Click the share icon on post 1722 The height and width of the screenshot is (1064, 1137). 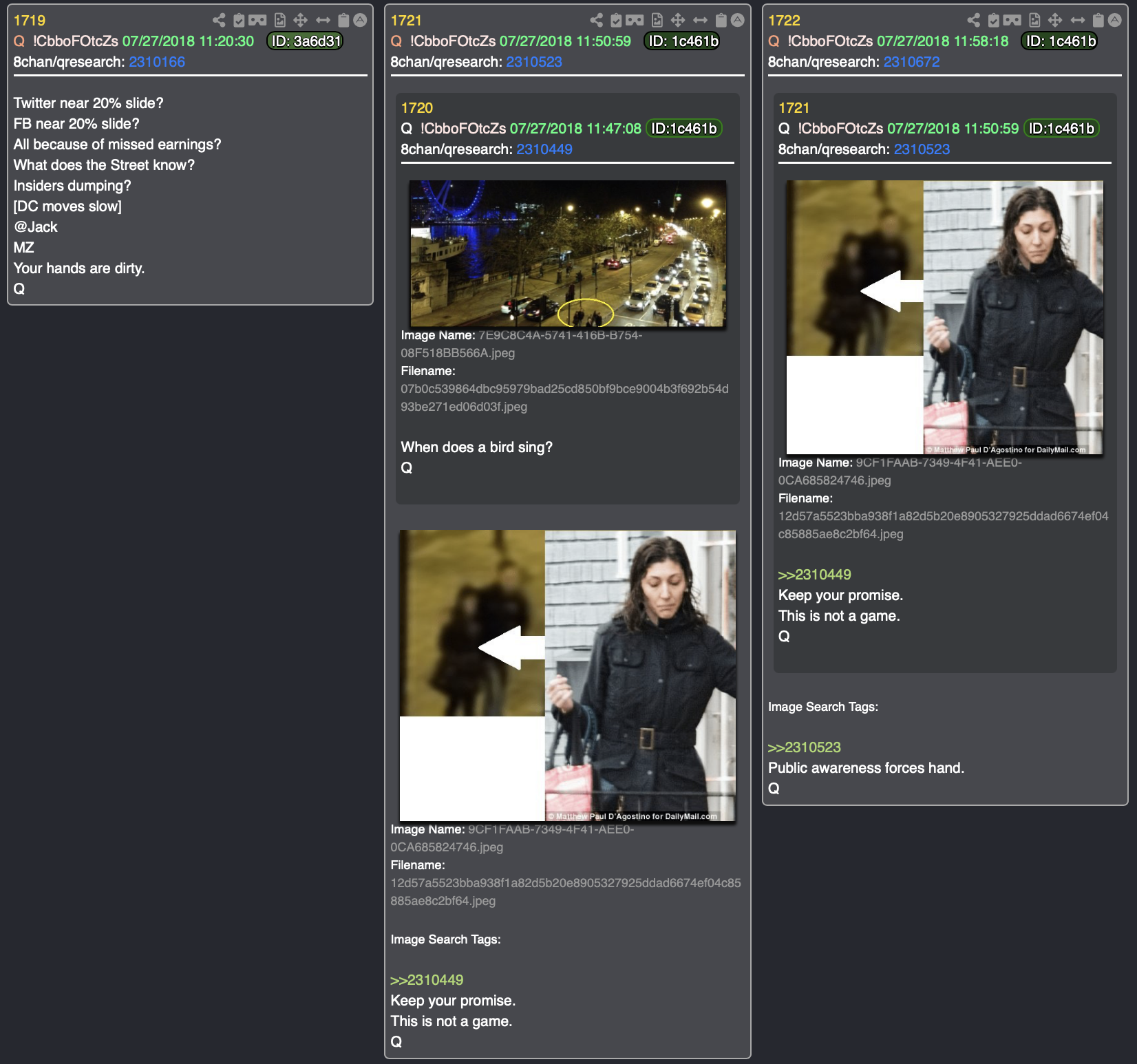pyautogui.click(x=974, y=20)
